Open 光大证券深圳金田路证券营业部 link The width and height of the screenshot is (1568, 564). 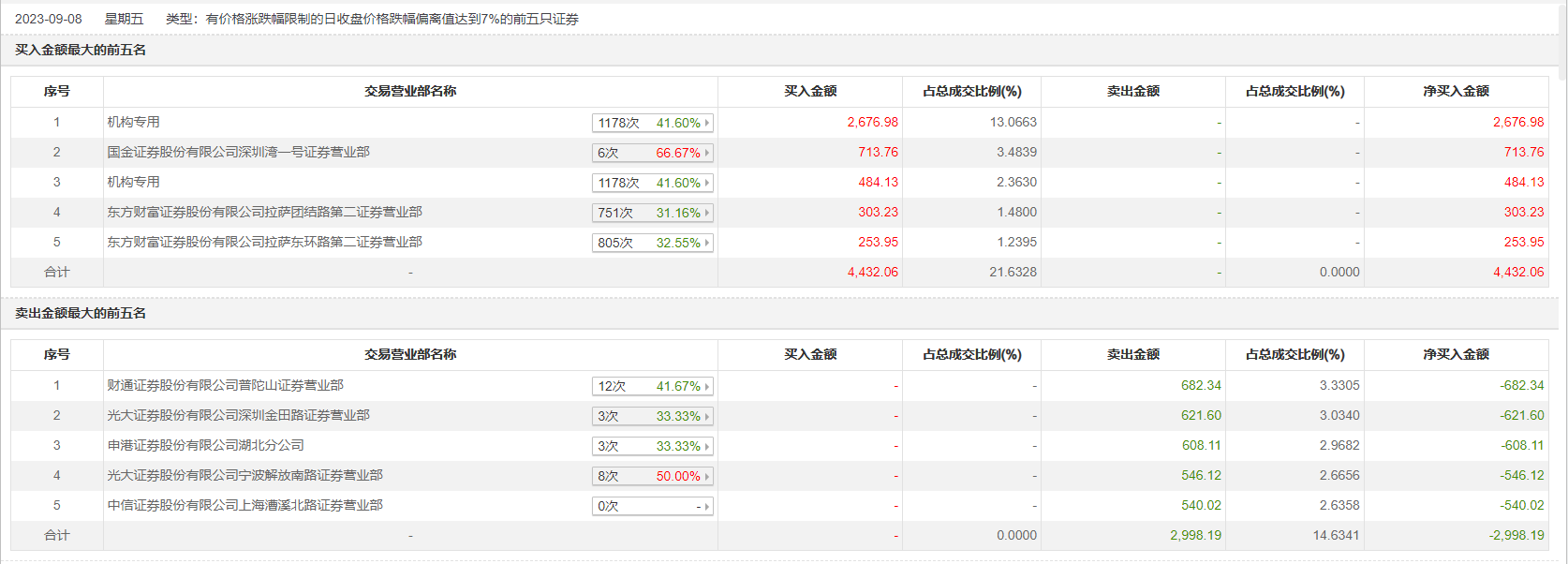tap(238, 415)
